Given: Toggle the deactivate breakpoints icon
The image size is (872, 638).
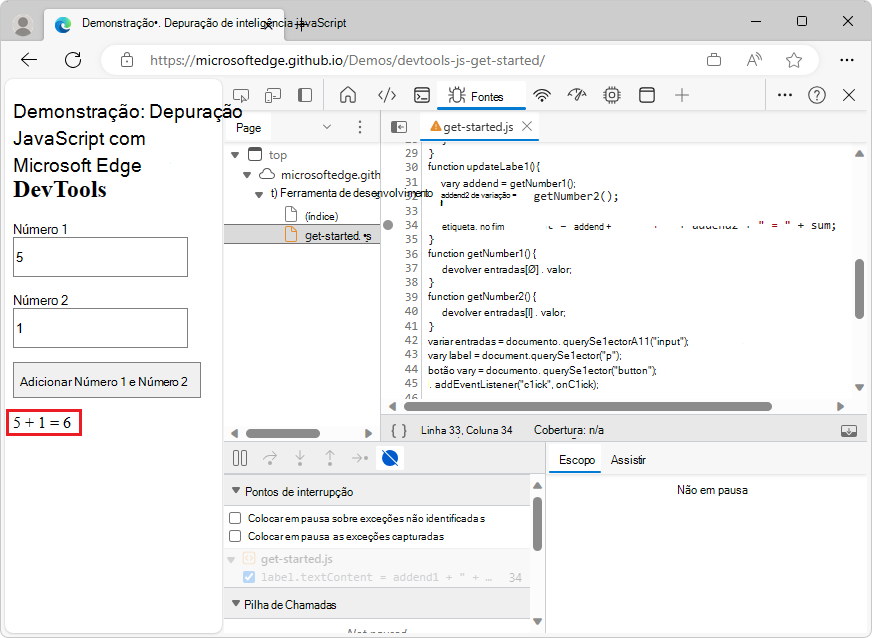Looking at the screenshot, I should pos(392,458).
